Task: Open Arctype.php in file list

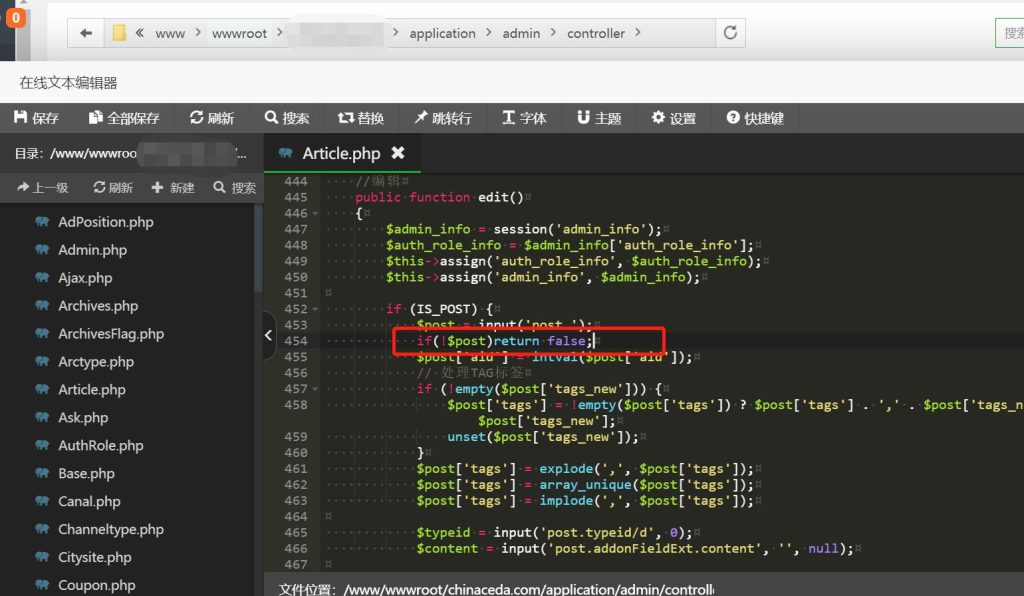Action: pos(96,362)
